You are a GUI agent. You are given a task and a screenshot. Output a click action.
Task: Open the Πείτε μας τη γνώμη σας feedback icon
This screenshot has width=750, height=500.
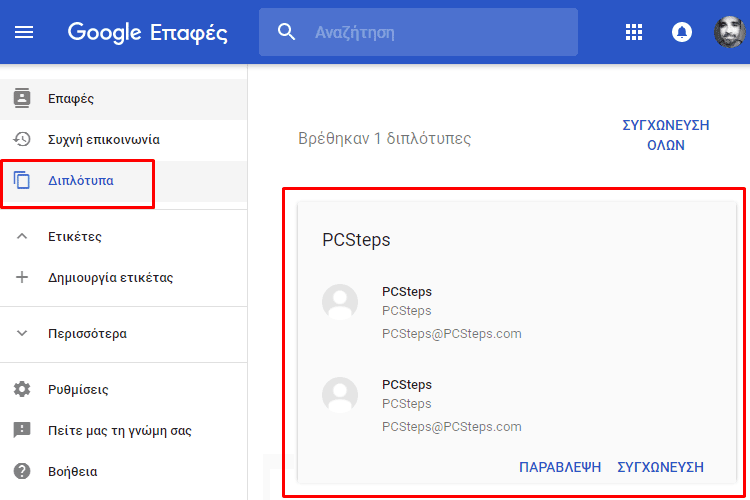click(x=22, y=430)
